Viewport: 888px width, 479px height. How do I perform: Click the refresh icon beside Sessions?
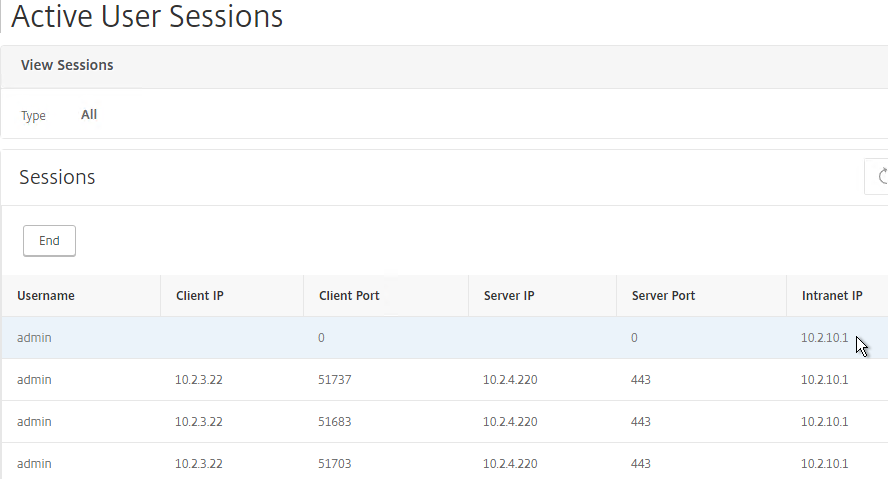[x=879, y=177]
